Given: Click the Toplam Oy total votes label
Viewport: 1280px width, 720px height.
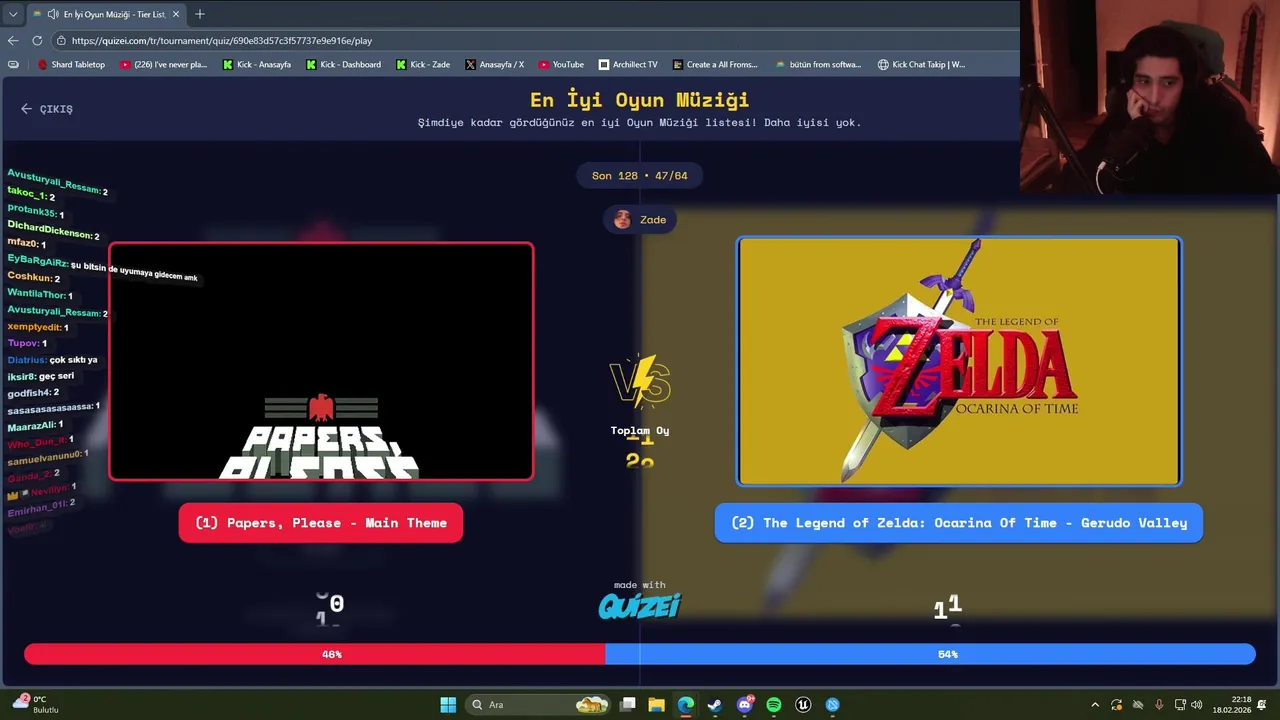Looking at the screenshot, I should coord(640,430).
